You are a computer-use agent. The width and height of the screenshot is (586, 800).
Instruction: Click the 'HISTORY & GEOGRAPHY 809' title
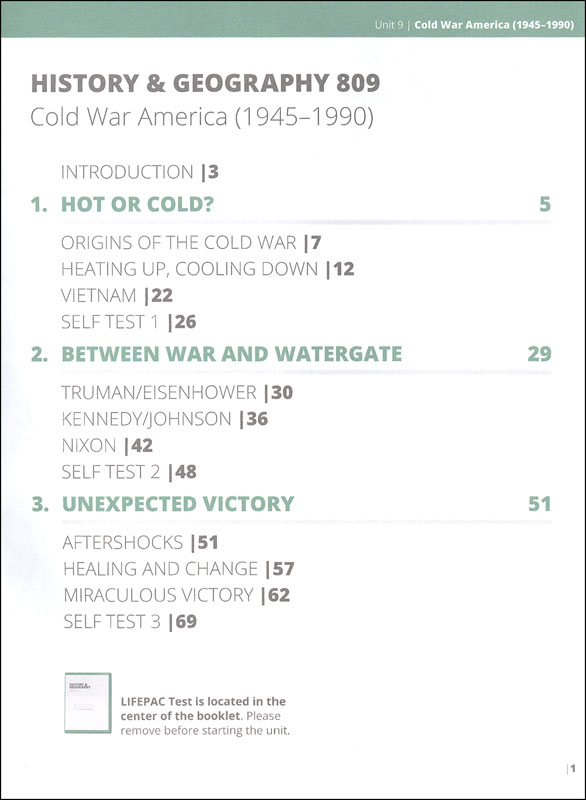tap(205, 83)
